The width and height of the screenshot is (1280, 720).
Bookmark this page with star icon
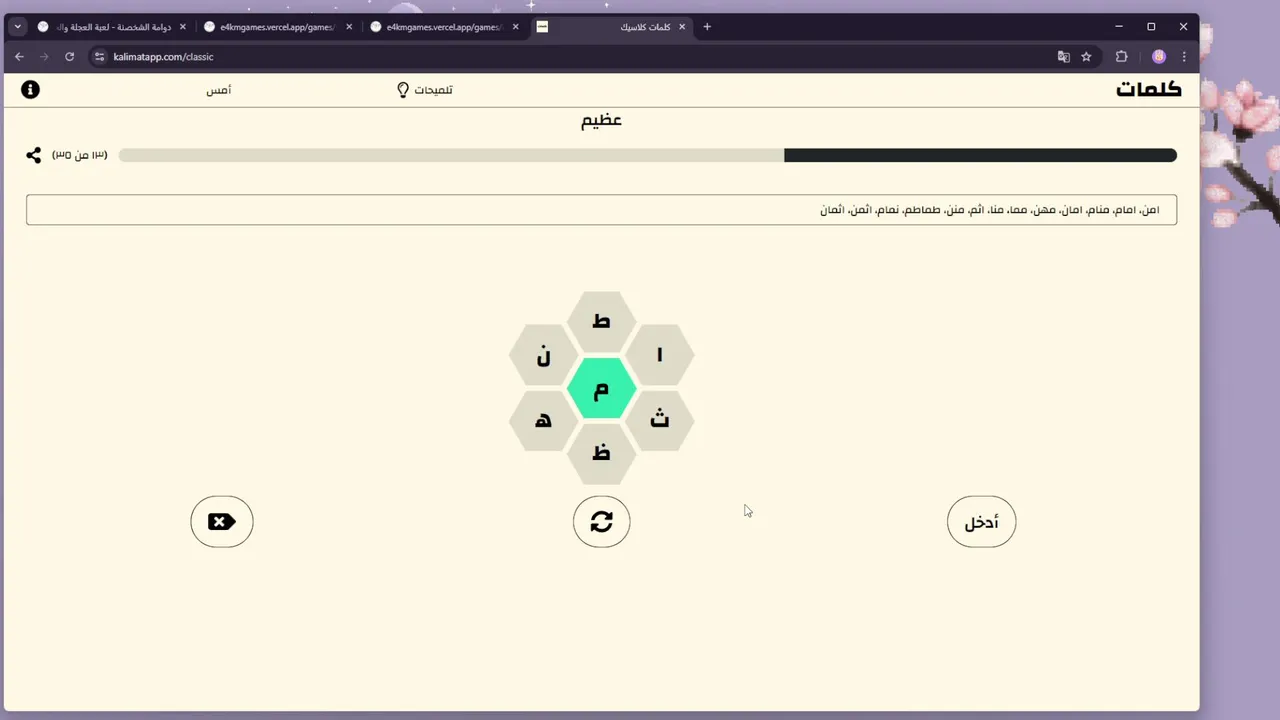coord(1086,57)
